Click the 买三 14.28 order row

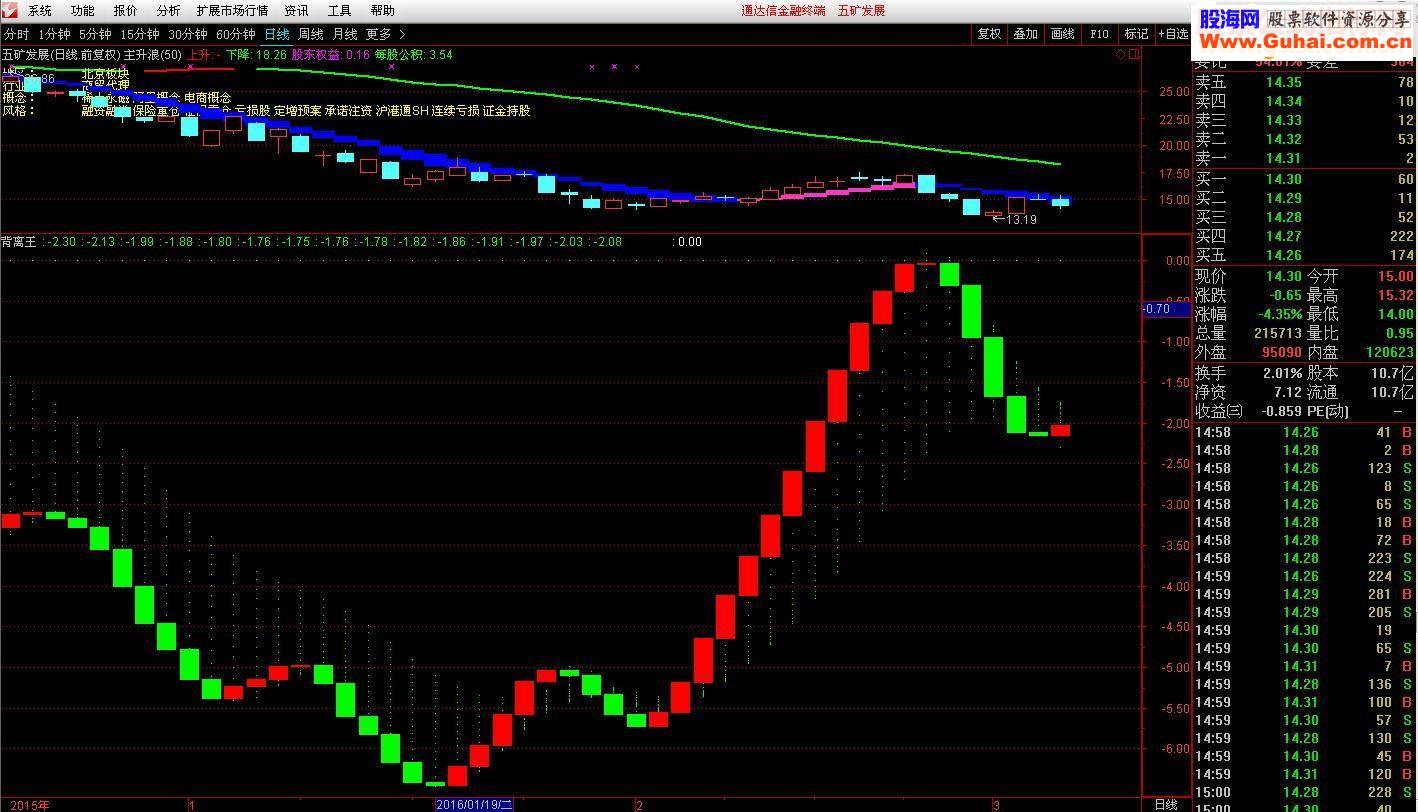tap(1304, 217)
